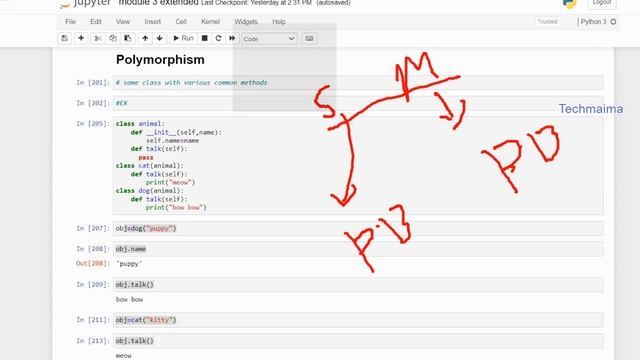
Task: Click the bow bow output text
Action: pyautogui.click(x=129, y=299)
